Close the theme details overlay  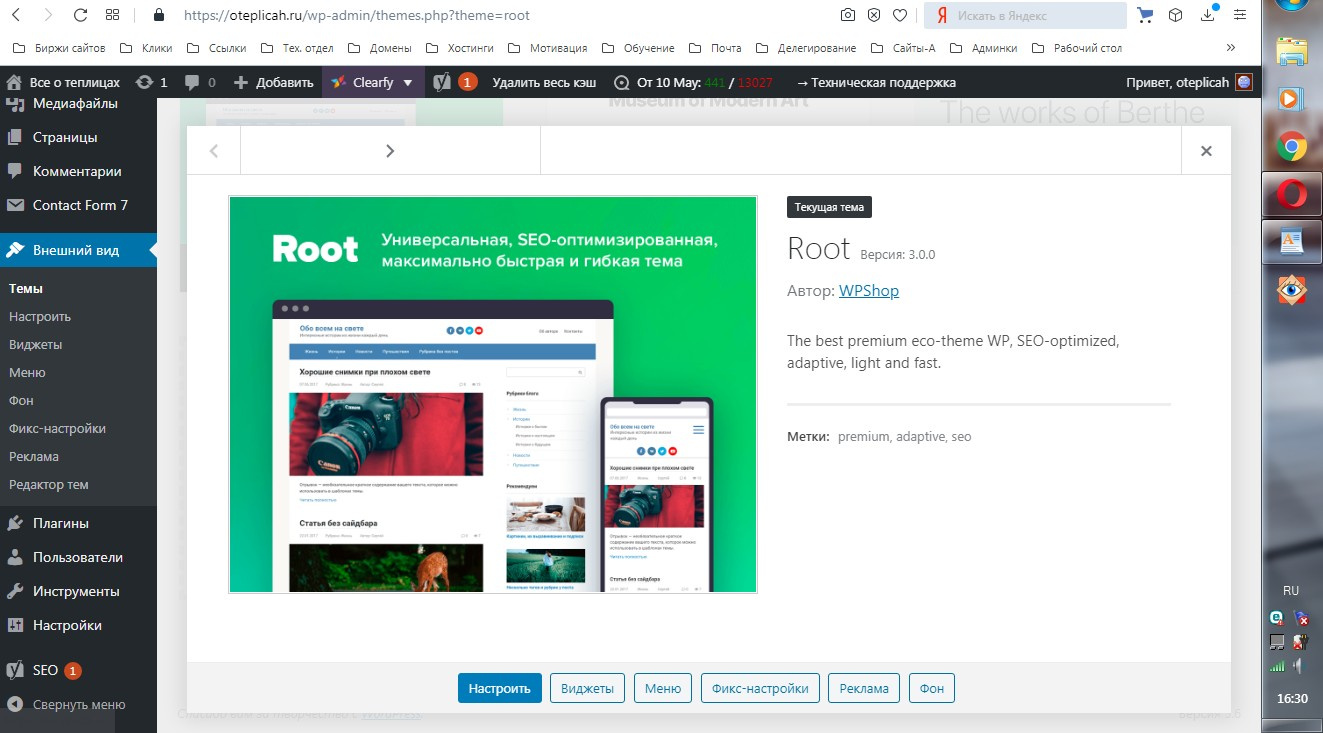coord(1206,151)
